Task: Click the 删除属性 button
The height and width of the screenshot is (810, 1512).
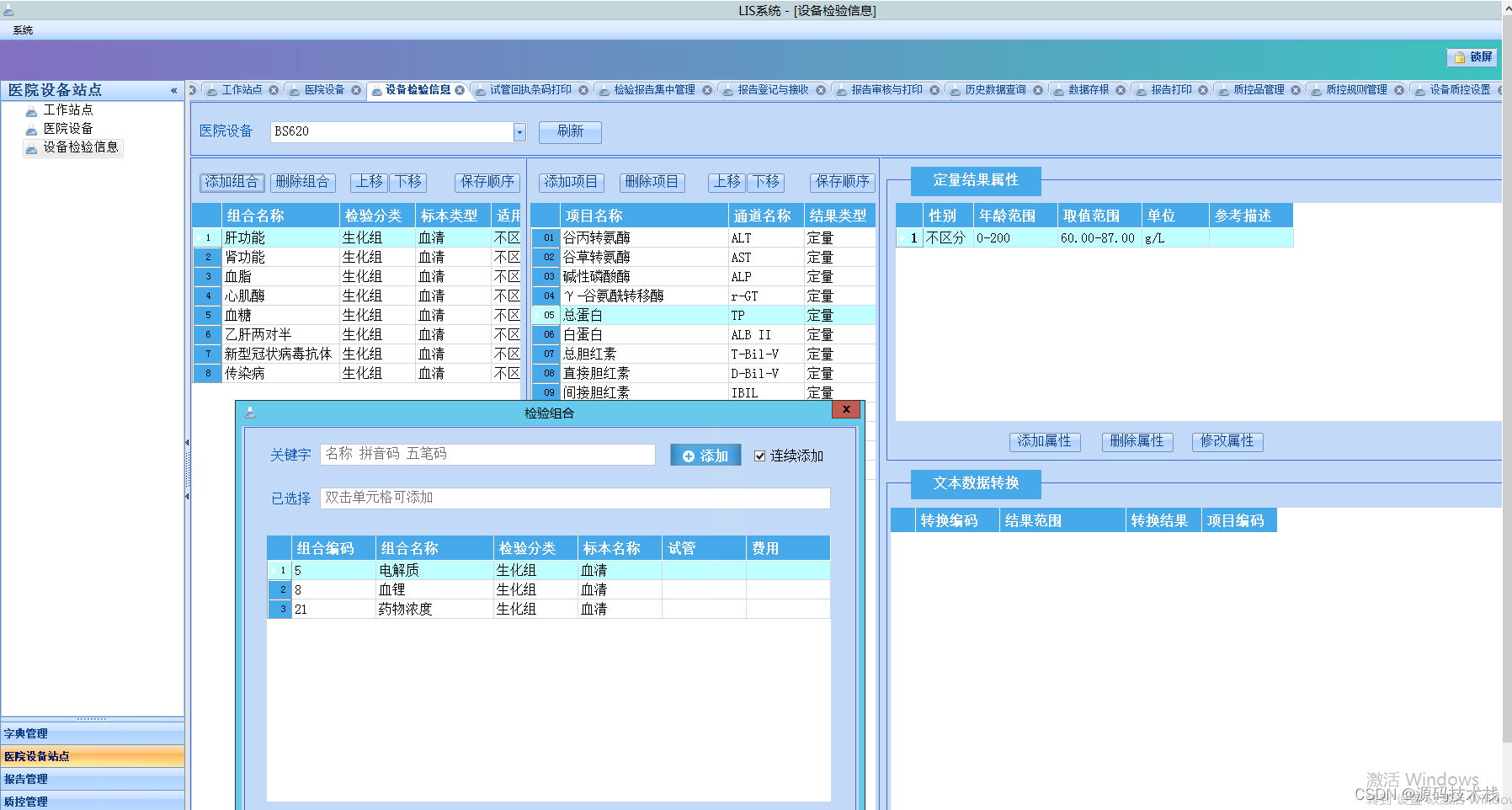Action: (1137, 441)
